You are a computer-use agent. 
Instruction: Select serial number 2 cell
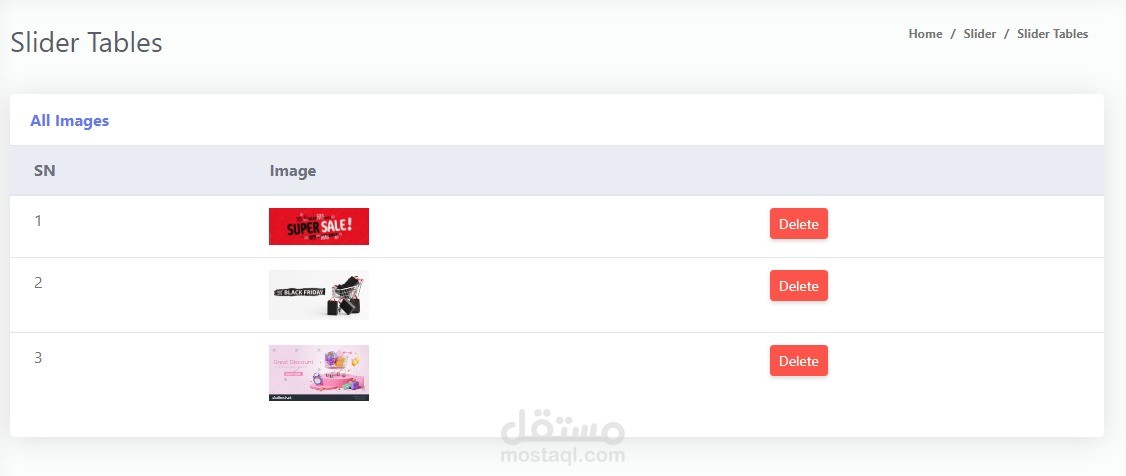(x=38, y=283)
